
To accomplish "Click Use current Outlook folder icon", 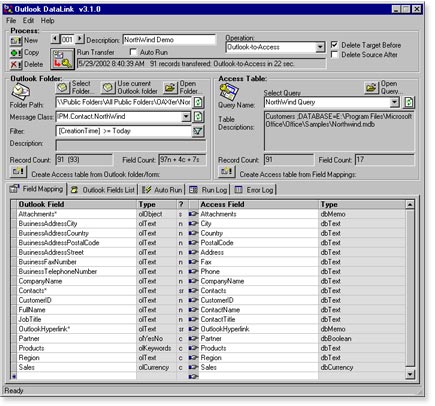I will point(108,88).
